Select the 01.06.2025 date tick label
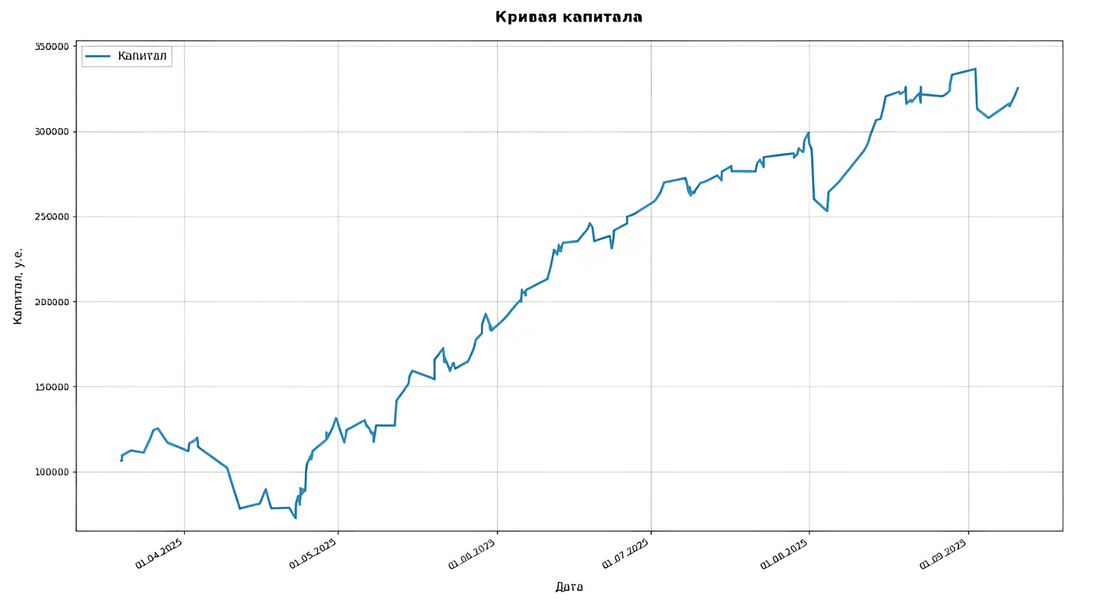The width and height of the screenshot is (1113, 600). (473, 553)
